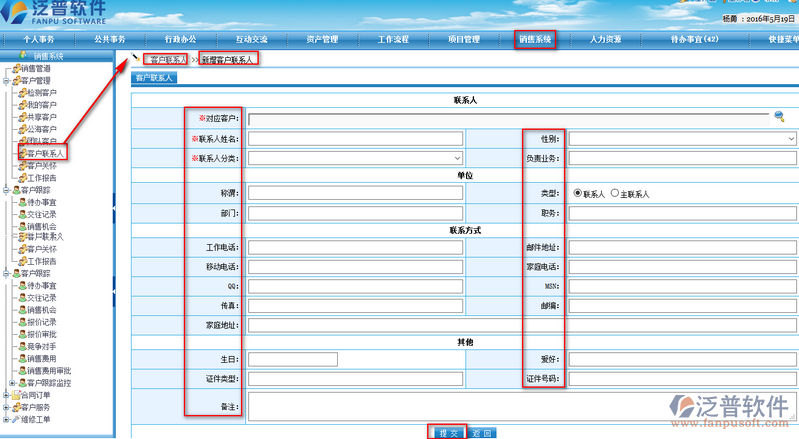Click the 负责业务 input field
This screenshot has height=439, width=799.
682,158
